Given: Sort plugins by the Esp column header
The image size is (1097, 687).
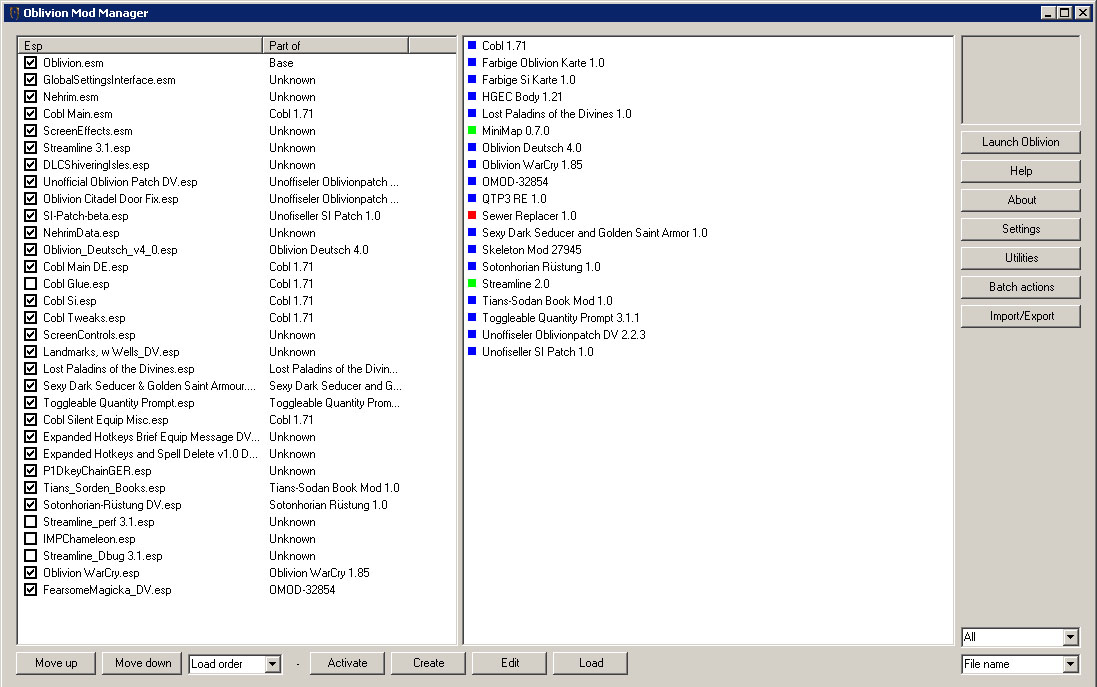Looking at the screenshot, I should 140,46.
